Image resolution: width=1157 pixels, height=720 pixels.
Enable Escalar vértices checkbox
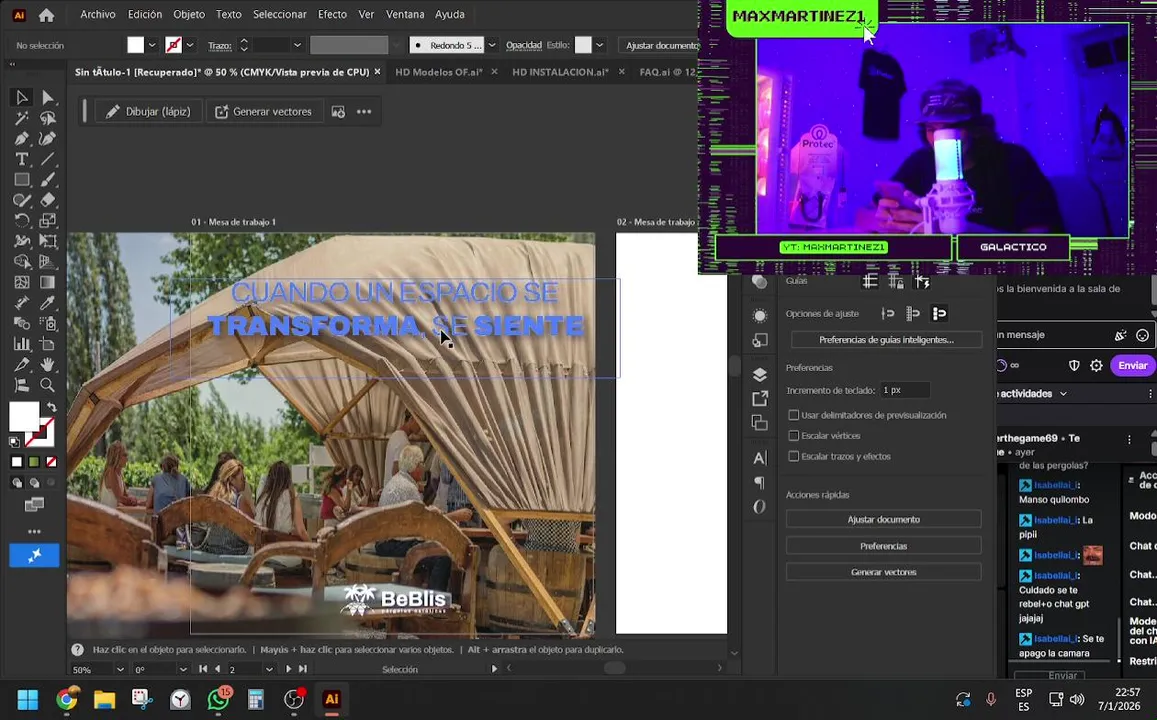tap(794, 436)
